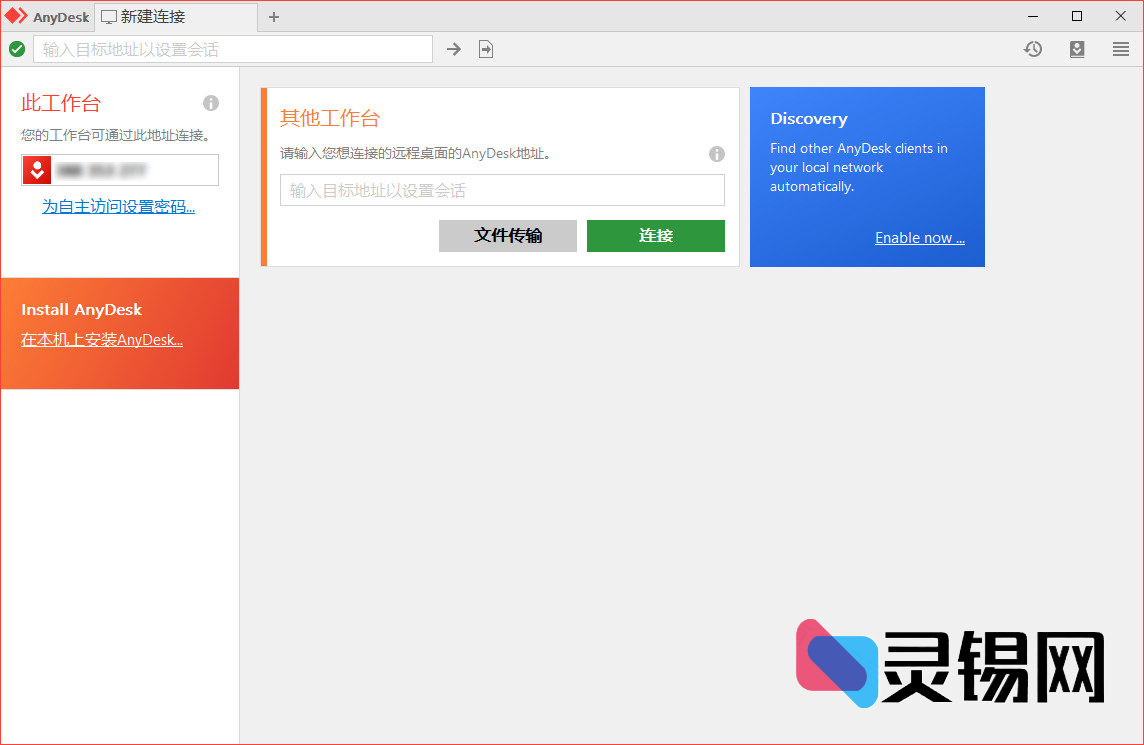Viewport: 1144px width, 745px height.
Task: Show info for 此工作台 panel
Action: coord(211,103)
